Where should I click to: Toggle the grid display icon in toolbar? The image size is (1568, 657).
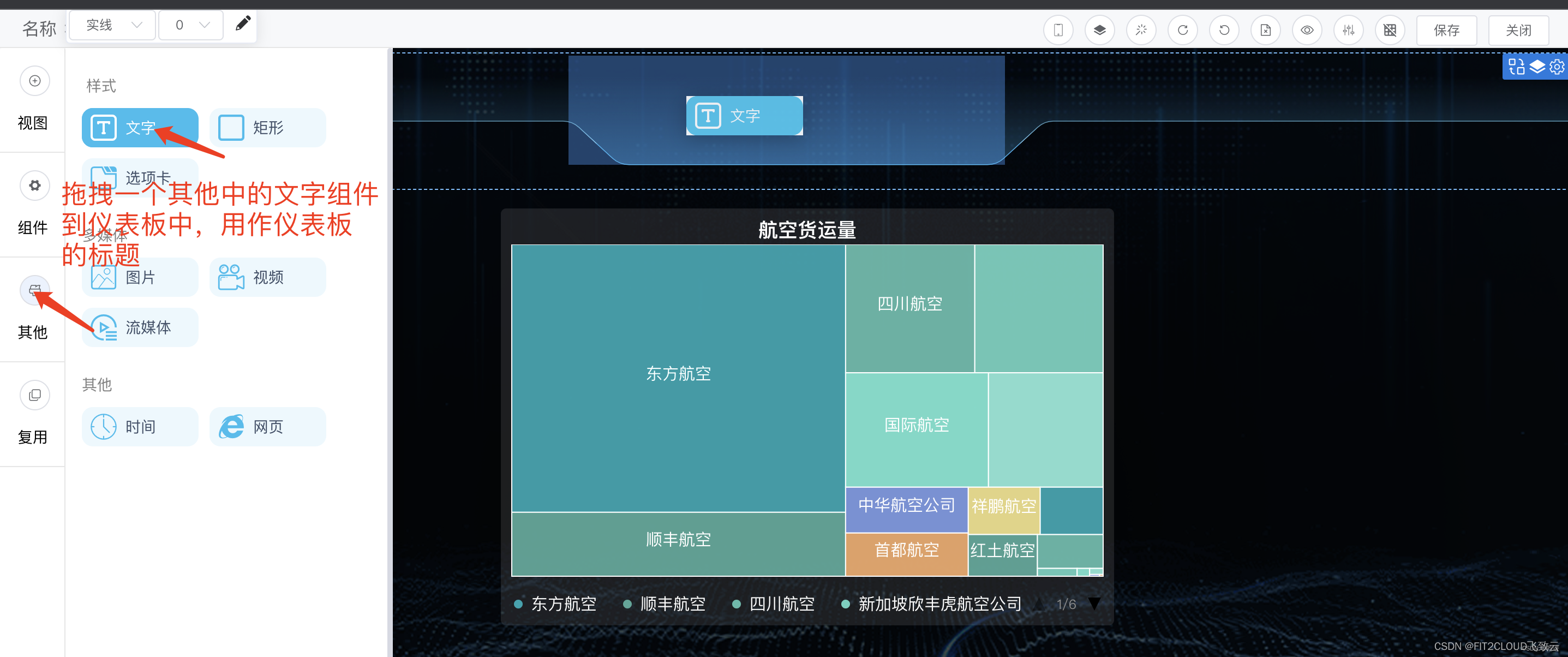(1390, 29)
